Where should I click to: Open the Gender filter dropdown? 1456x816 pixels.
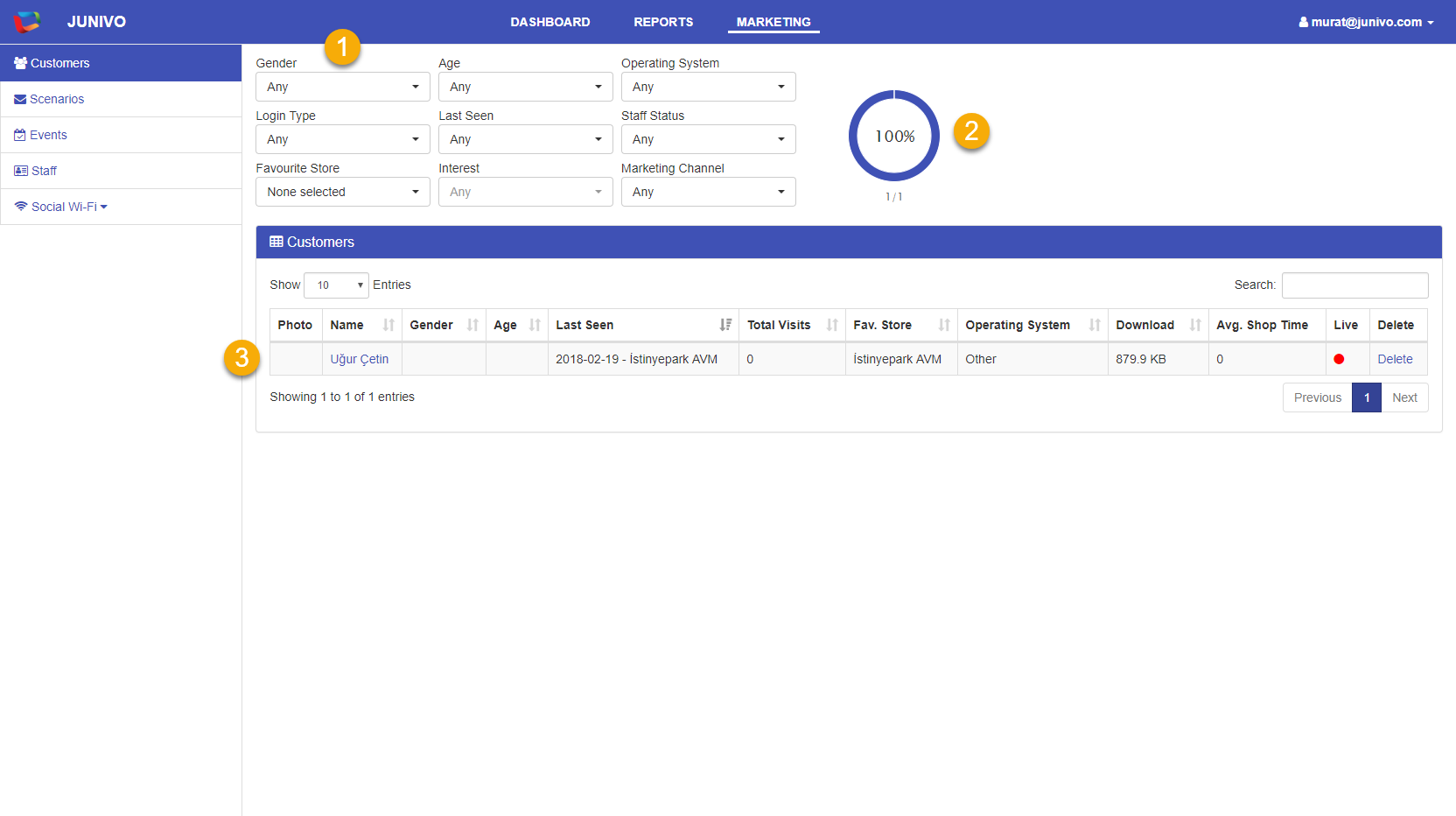pos(342,87)
